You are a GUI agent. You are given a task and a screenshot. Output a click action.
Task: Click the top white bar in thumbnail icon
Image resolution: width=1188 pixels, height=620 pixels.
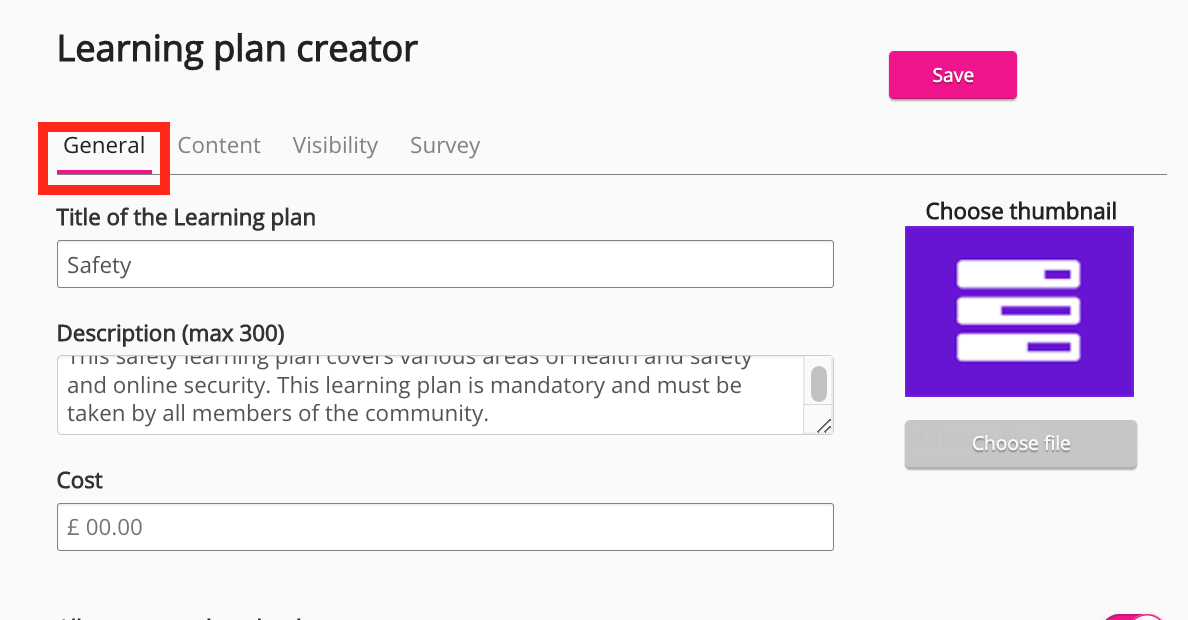[x=1018, y=274]
